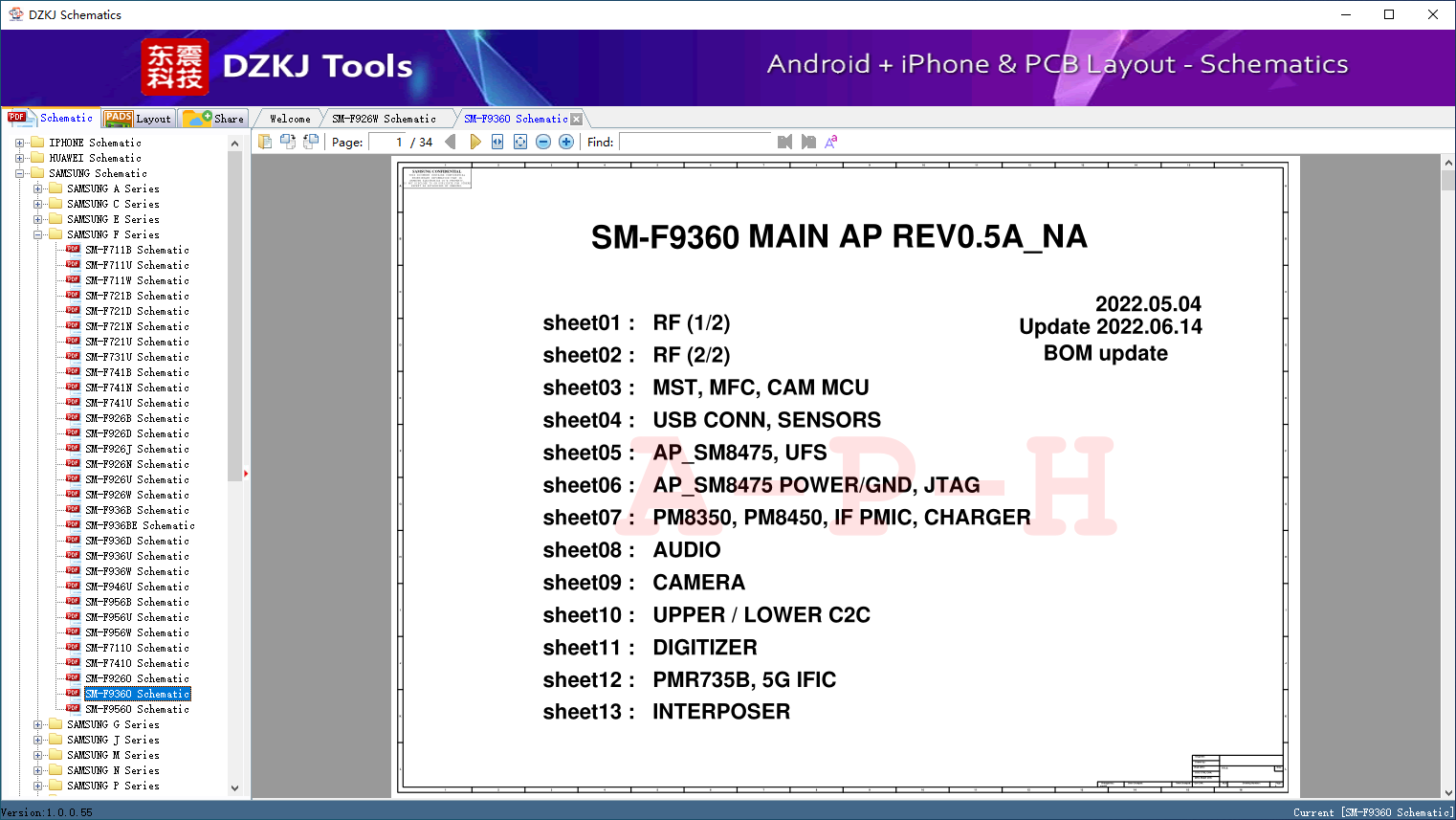
Task: Close the SM-F9360 Schematic tab
Action: point(576,119)
